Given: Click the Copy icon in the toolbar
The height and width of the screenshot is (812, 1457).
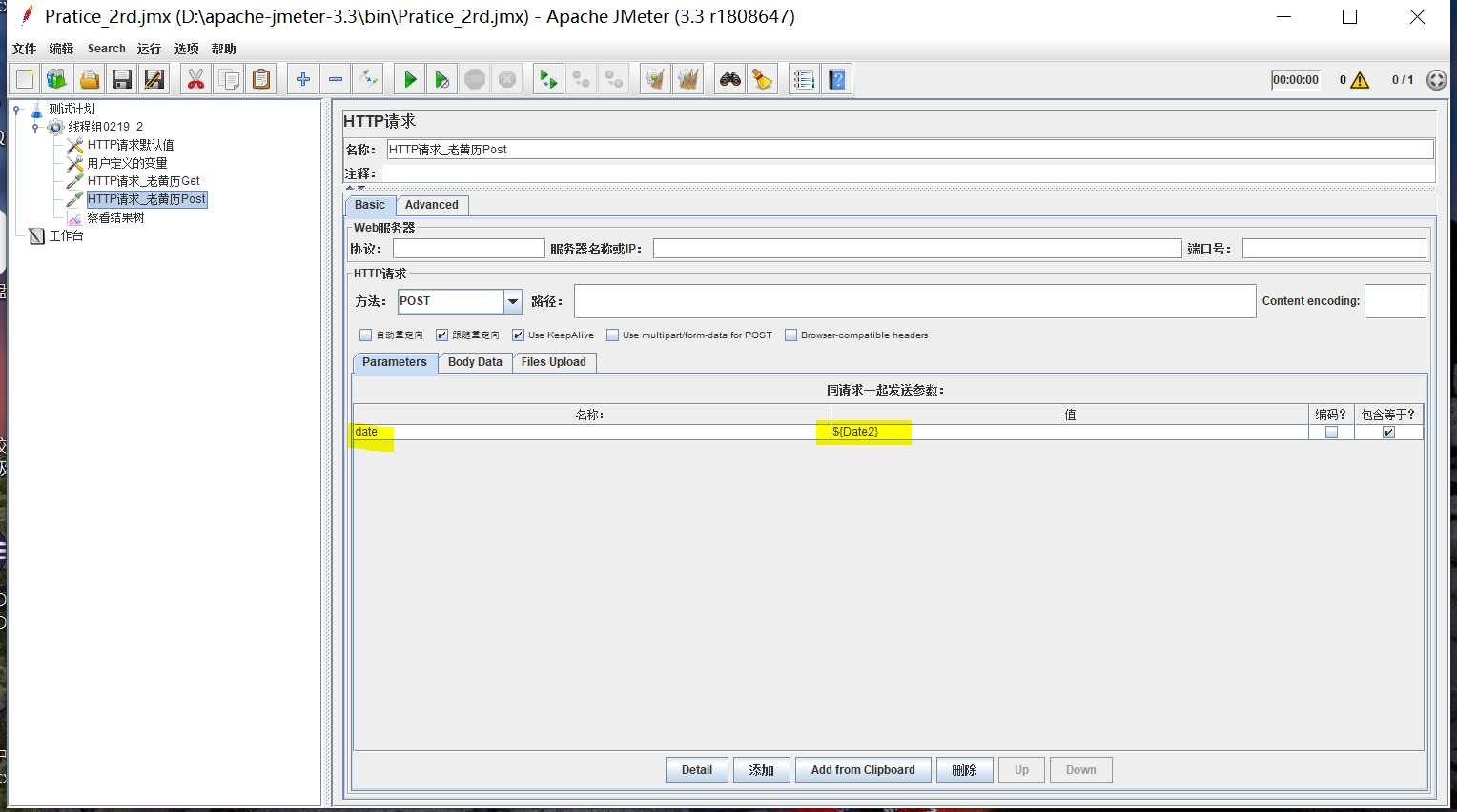Looking at the screenshot, I should pyautogui.click(x=229, y=79).
